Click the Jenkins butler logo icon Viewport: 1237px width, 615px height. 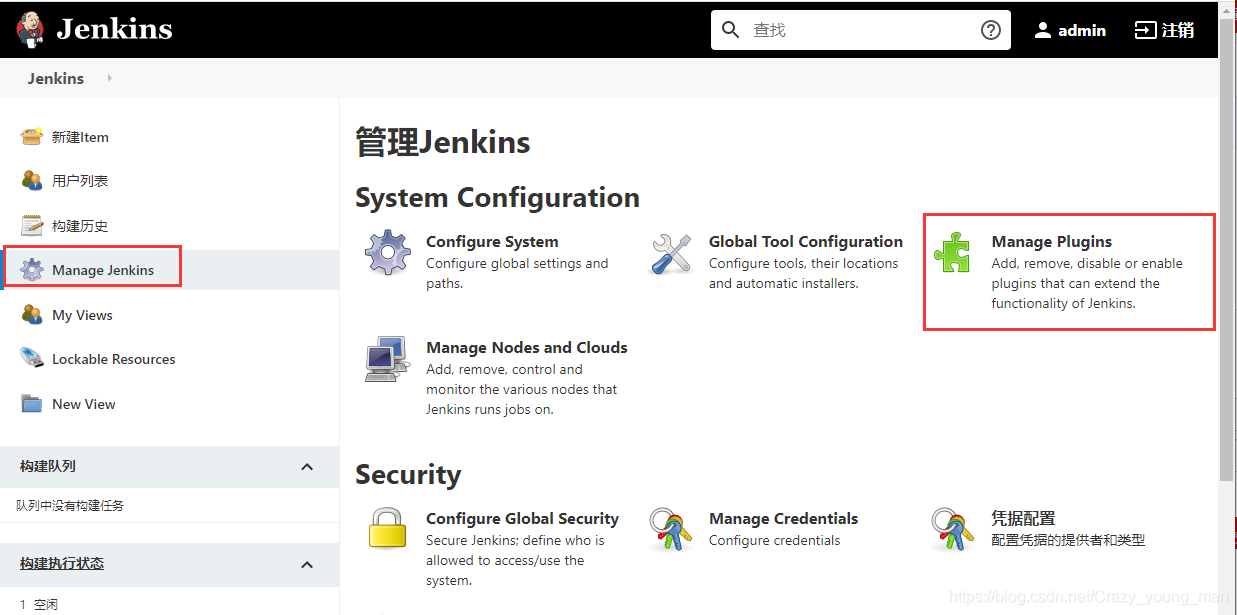click(31, 30)
